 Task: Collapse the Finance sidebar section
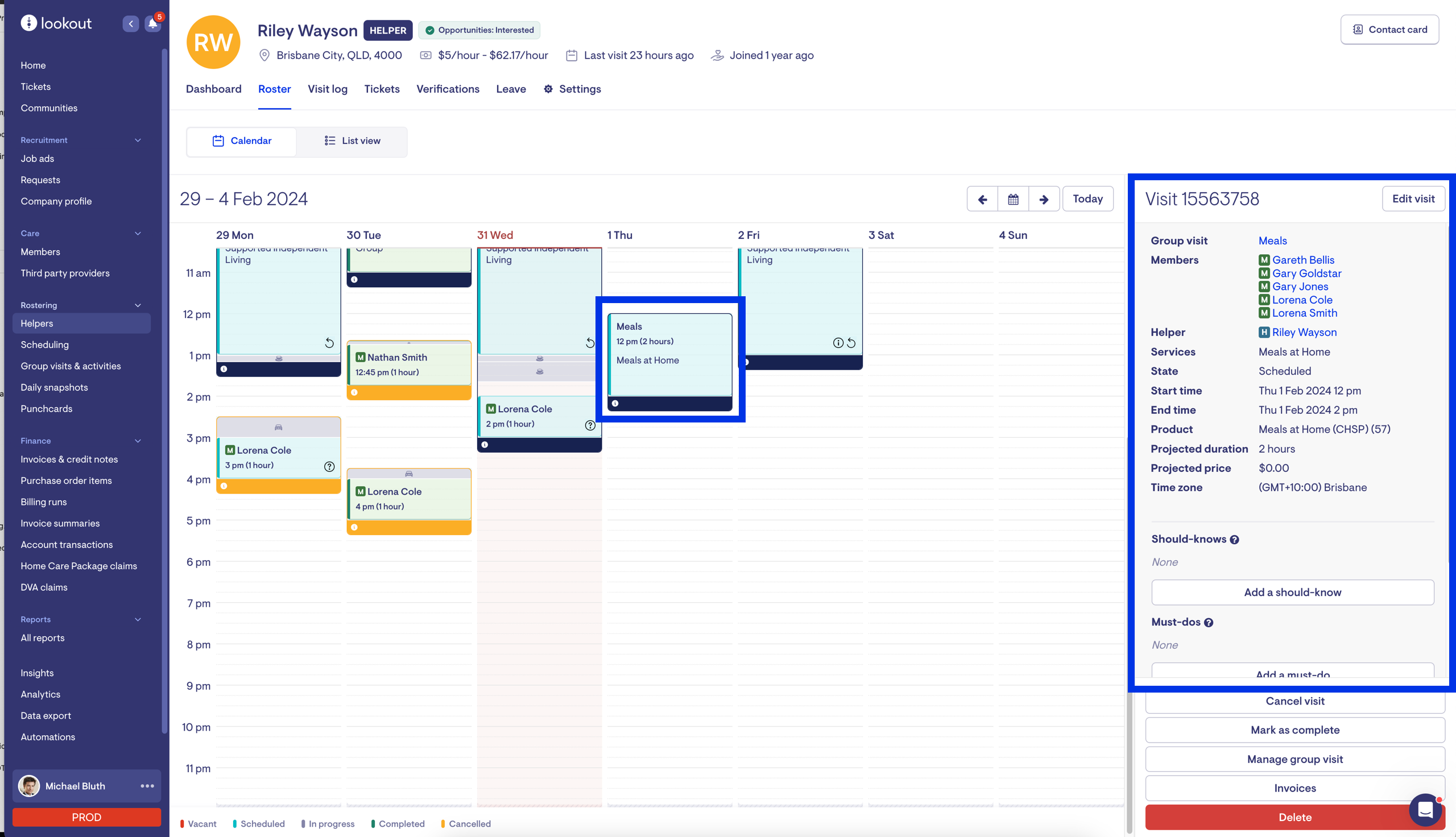138,441
